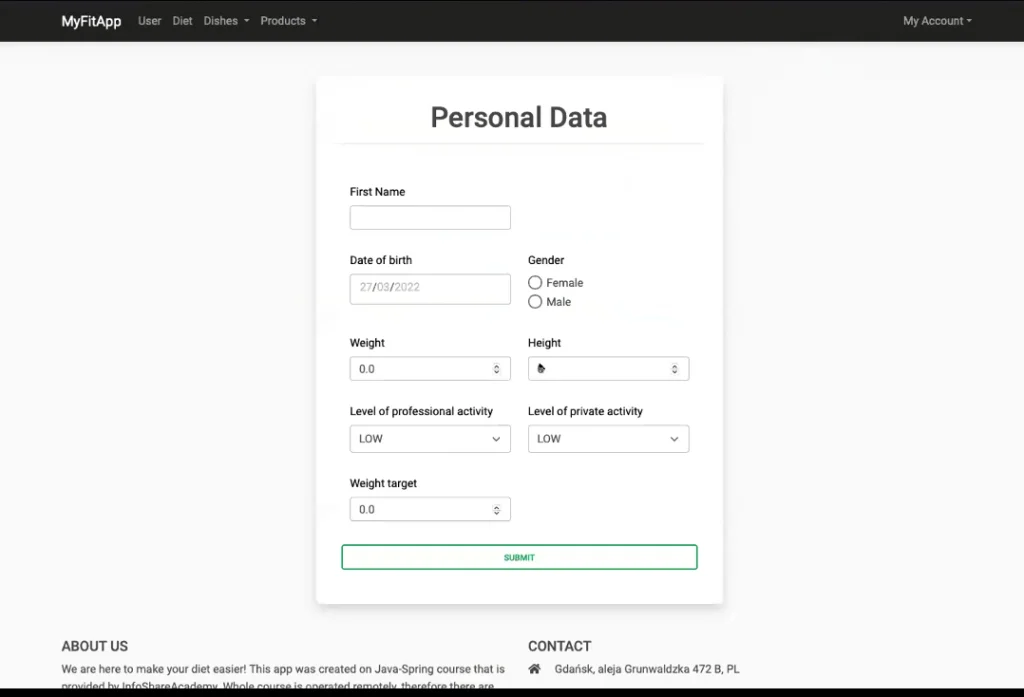Open the My Account dropdown
Image resolution: width=1024 pixels, height=697 pixels.
coord(937,21)
